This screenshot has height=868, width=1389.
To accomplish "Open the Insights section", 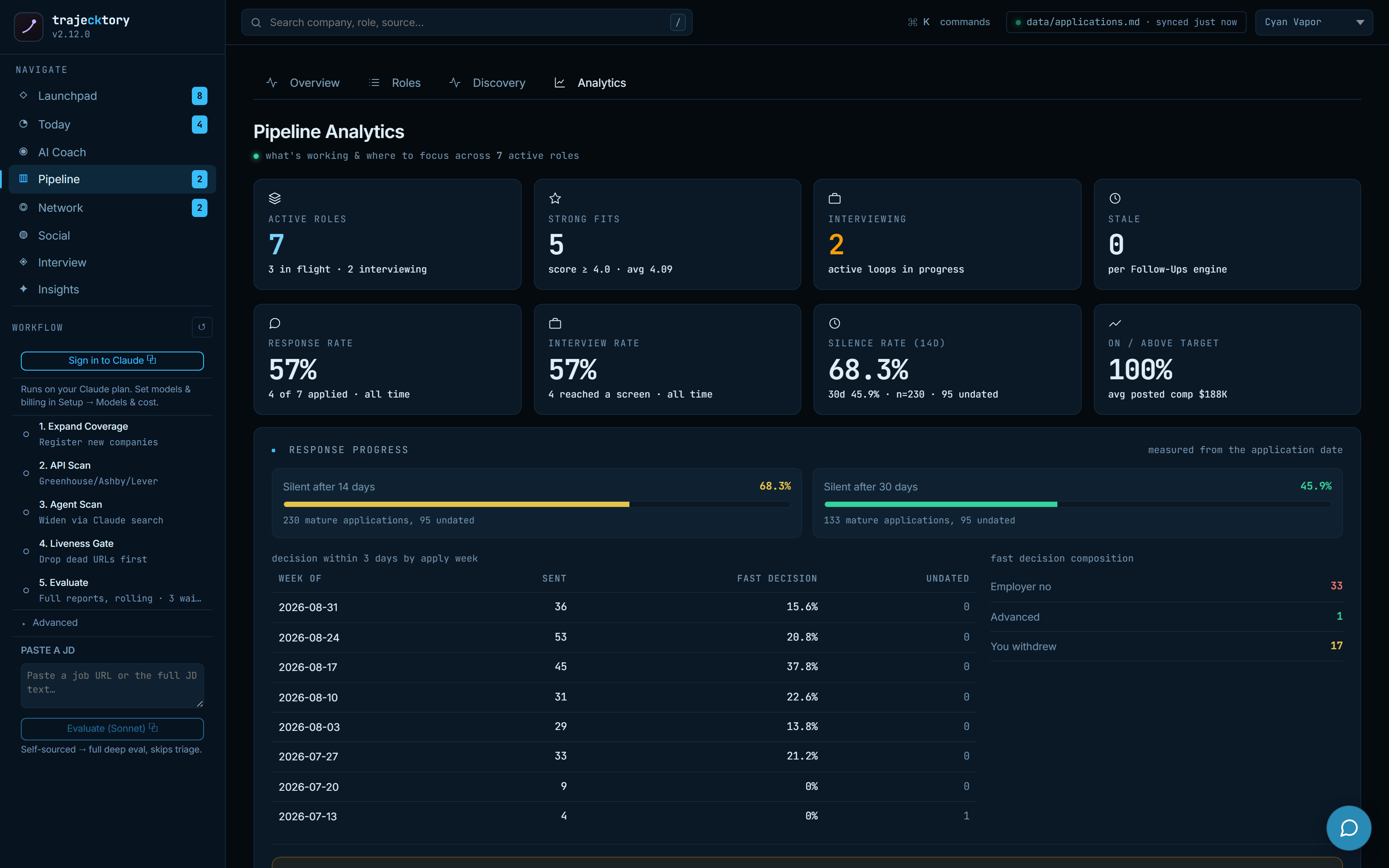I will click(112, 289).
